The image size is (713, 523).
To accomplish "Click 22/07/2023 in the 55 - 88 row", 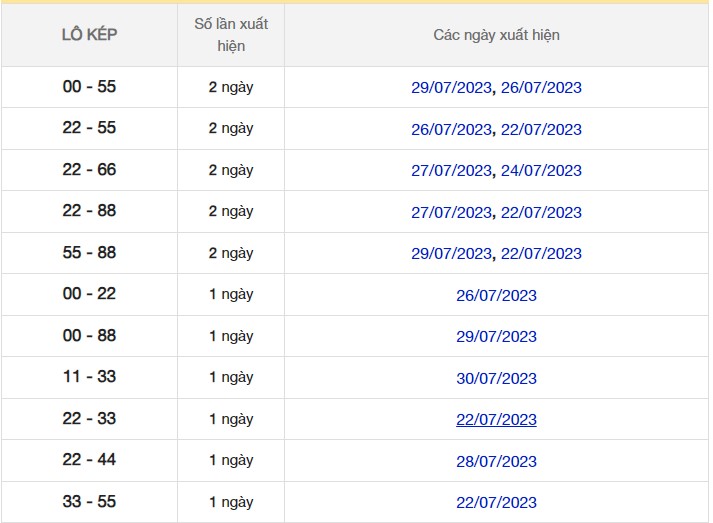I will tap(541, 253).
